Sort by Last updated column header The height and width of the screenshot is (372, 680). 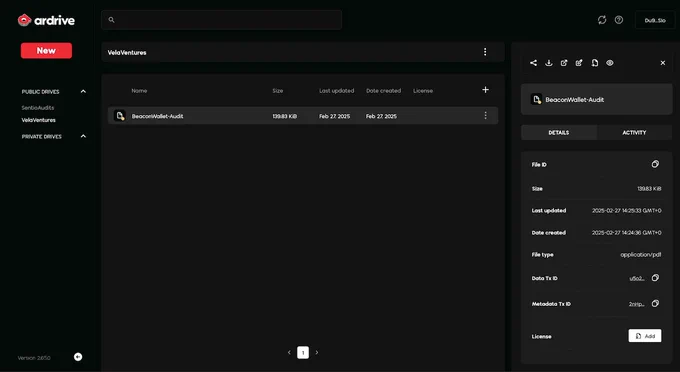pos(337,91)
